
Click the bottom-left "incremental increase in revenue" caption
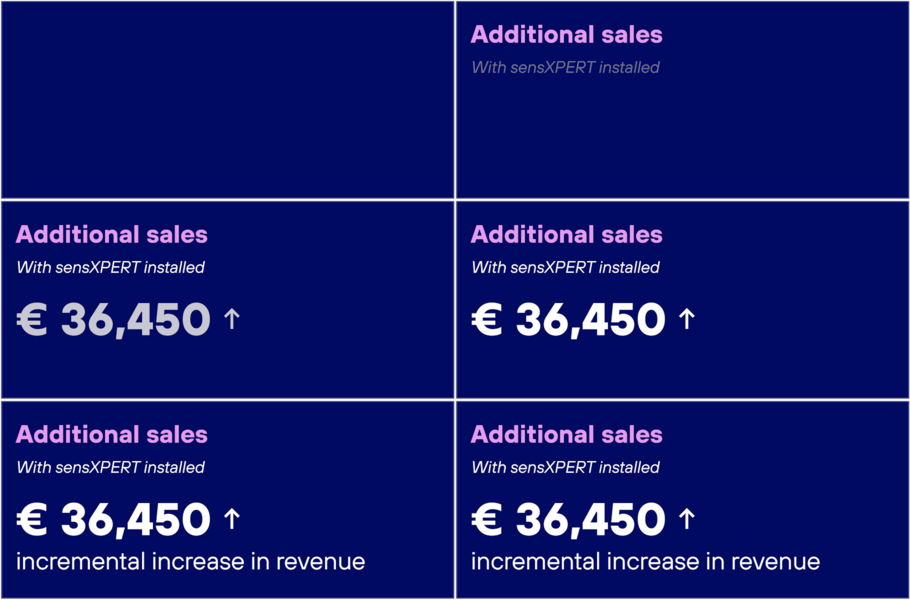pyautogui.click(x=190, y=561)
